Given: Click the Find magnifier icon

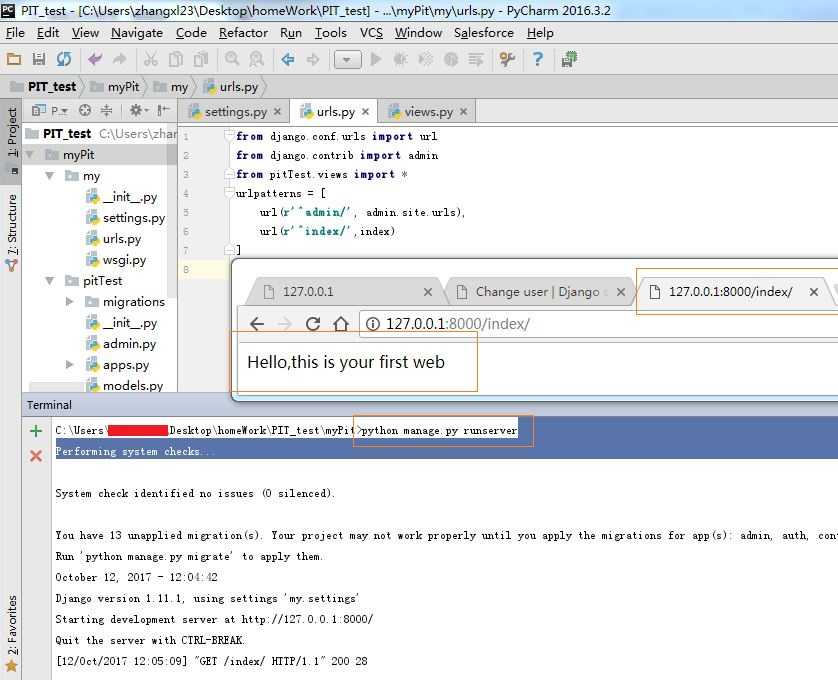Looking at the screenshot, I should pyautogui.click(x=232, y=59).
